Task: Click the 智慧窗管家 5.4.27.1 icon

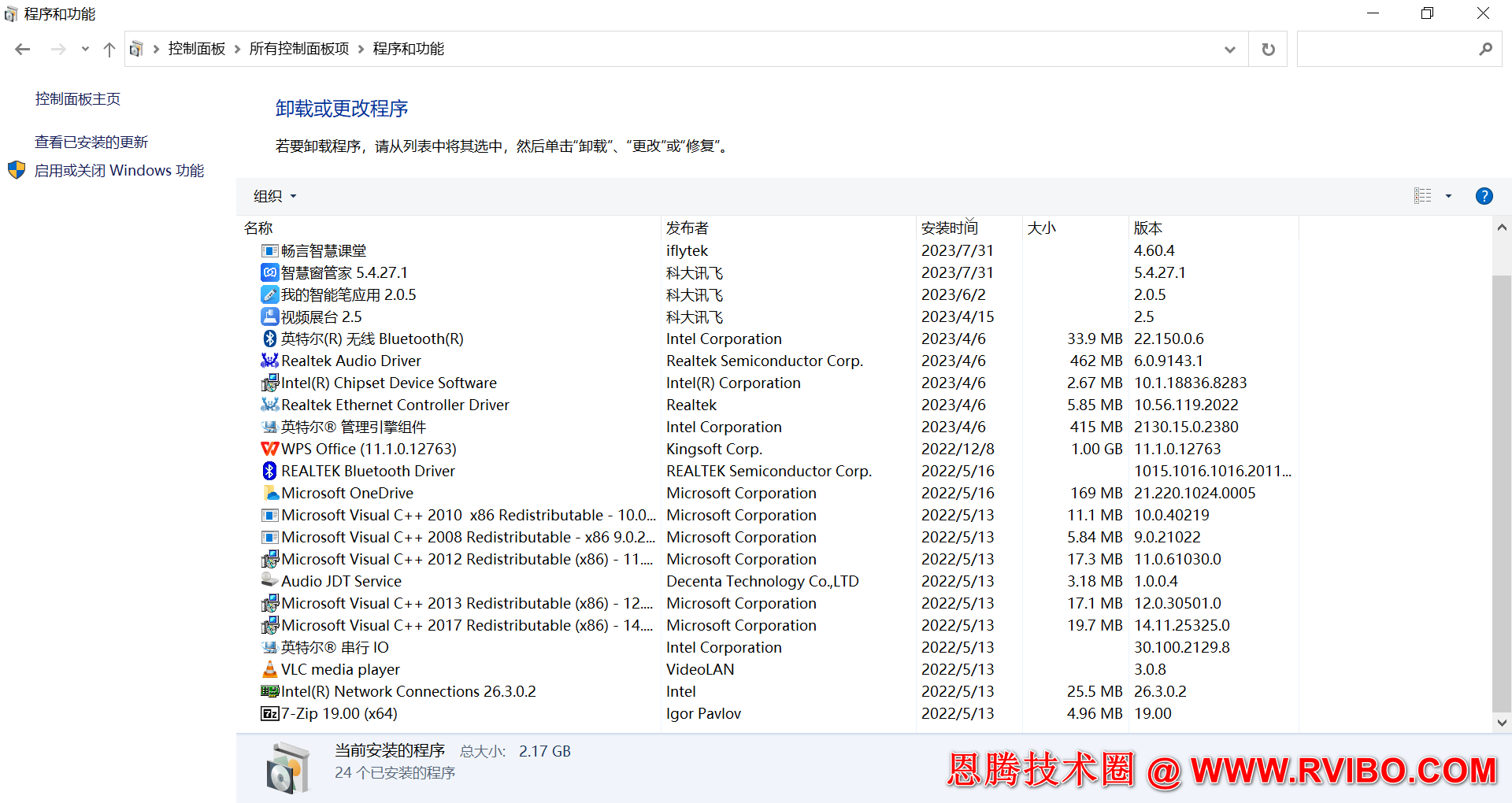Action: pyautogui.click(x=269, y=272)
